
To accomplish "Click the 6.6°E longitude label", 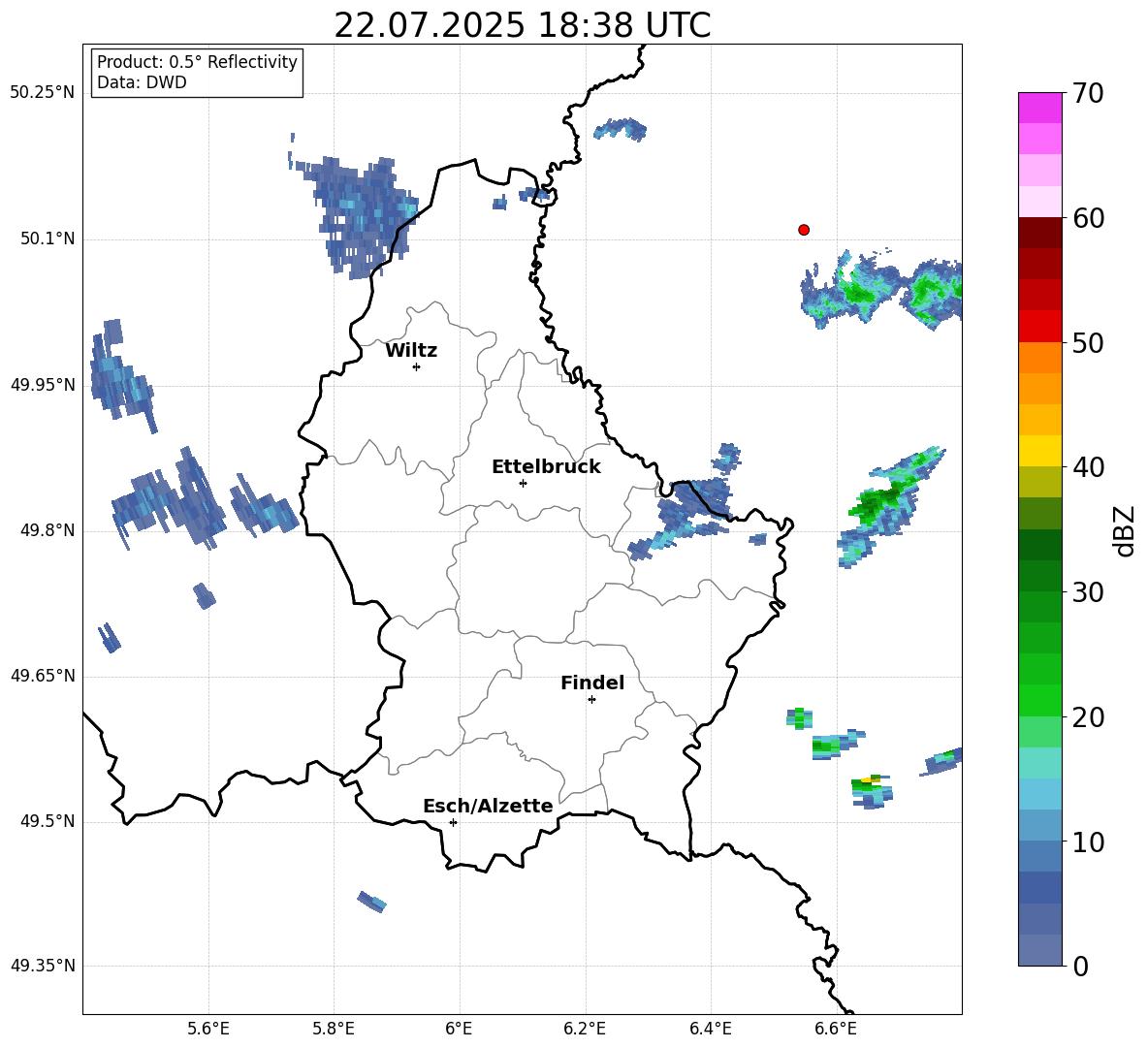I will (836, 1029).
